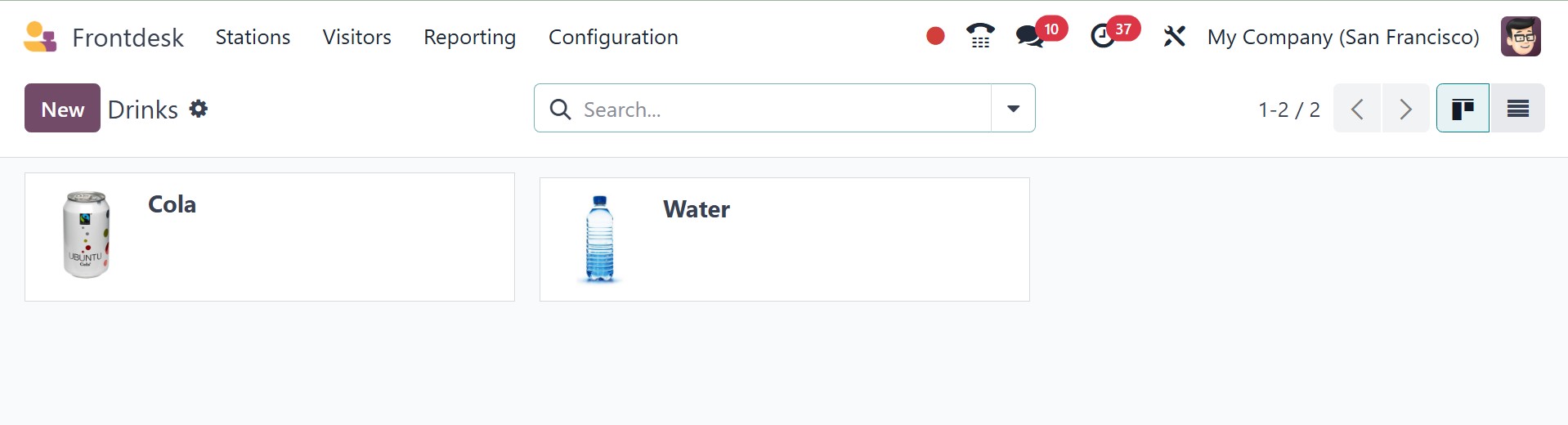Click the user avatar picture
1568x425 pixels.
(x=1520, y=37)
